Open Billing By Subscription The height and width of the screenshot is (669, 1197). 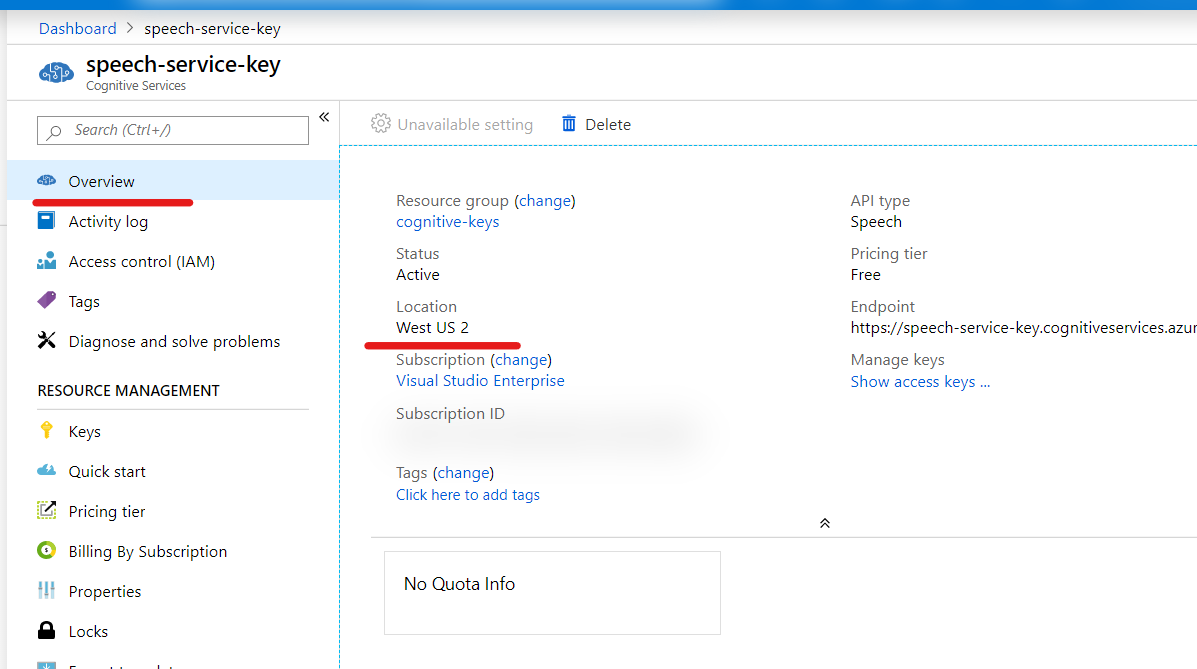pos(148,551)
